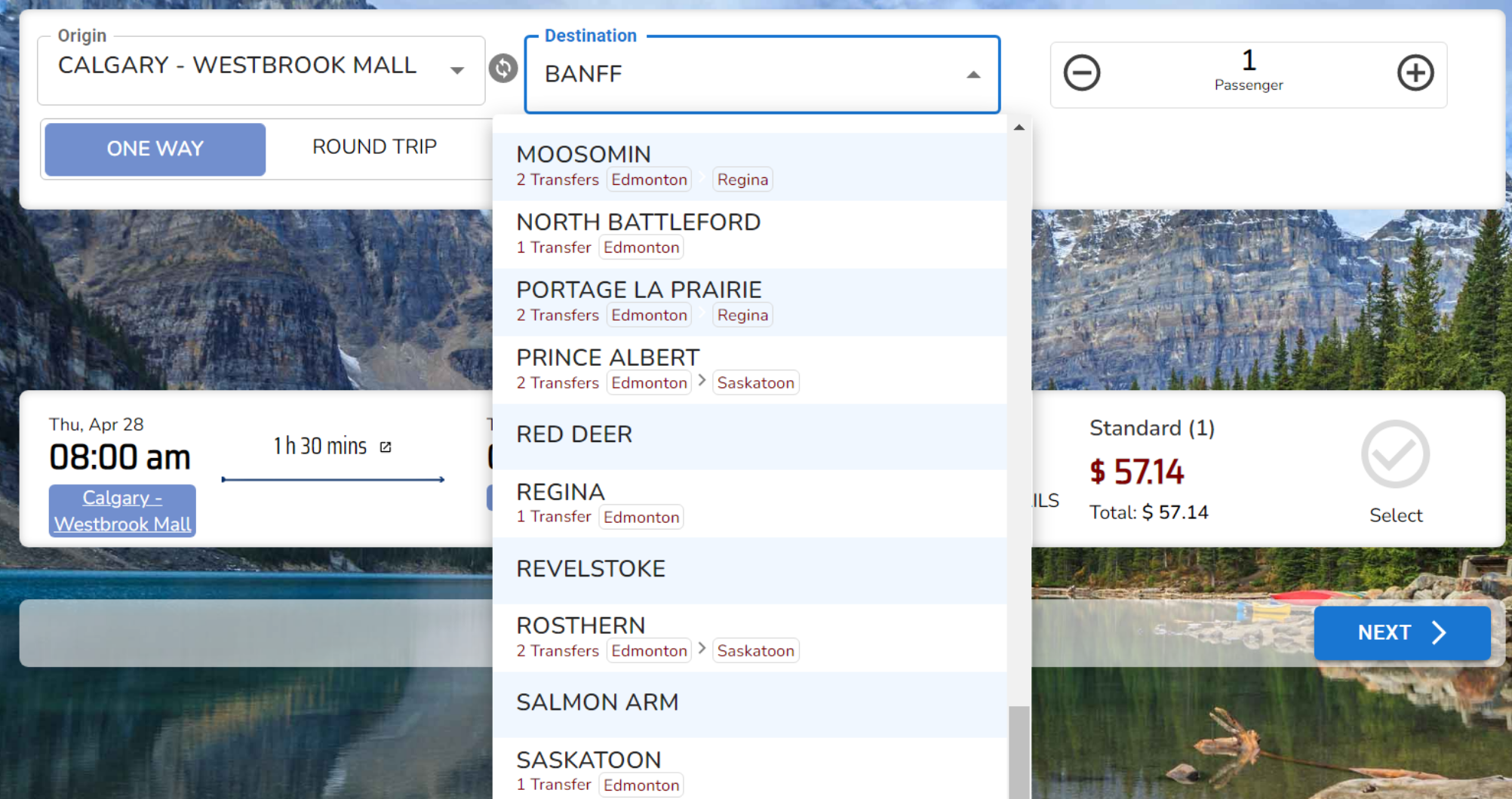Open Calgary - Westbrook Mall link
The height and width of the screenshot is (799, 1512).
122,511
